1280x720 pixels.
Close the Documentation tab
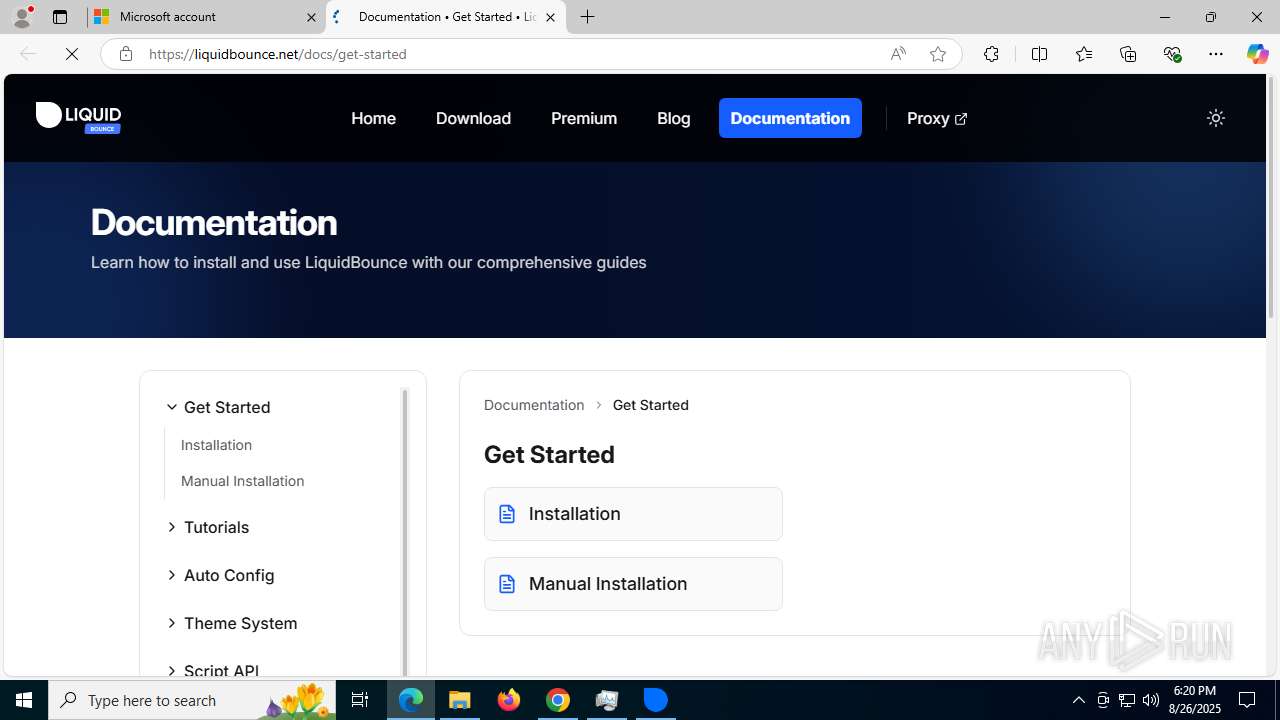tap(550, 17)
